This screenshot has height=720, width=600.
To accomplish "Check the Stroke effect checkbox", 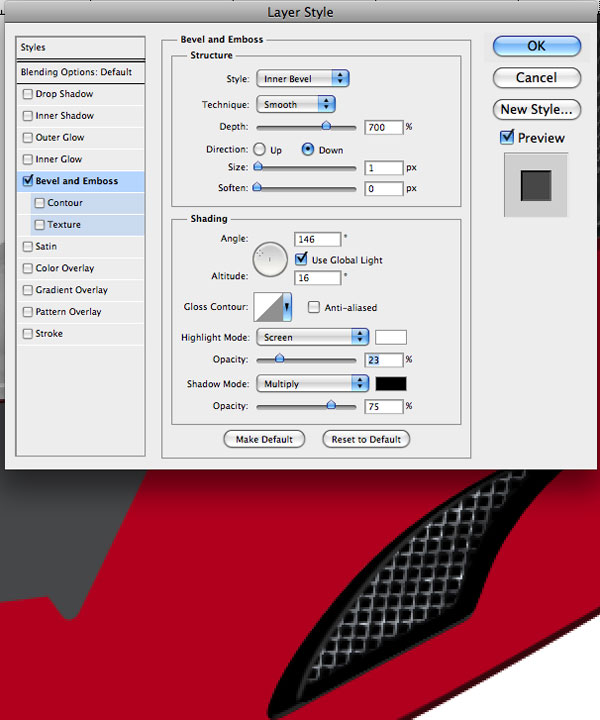I will [28, 334].
